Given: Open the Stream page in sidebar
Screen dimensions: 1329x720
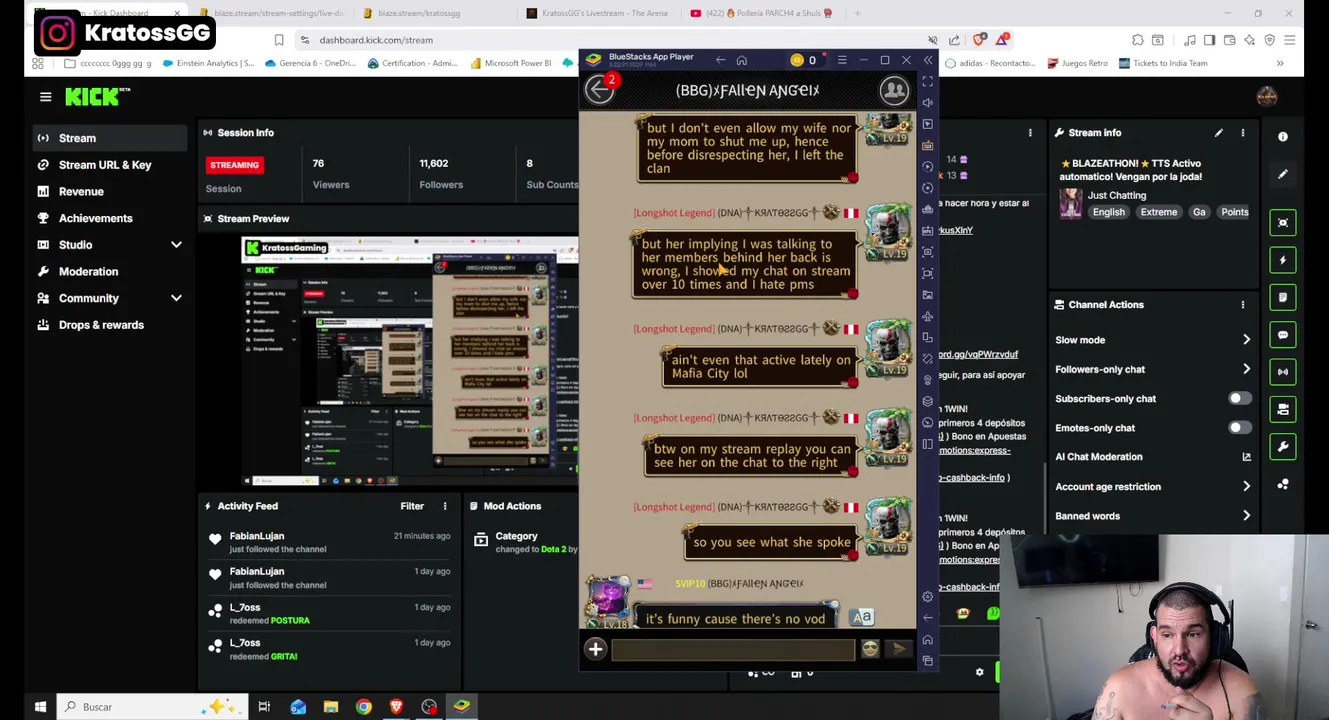Looking at the screenshot, I should pos(108,138).
